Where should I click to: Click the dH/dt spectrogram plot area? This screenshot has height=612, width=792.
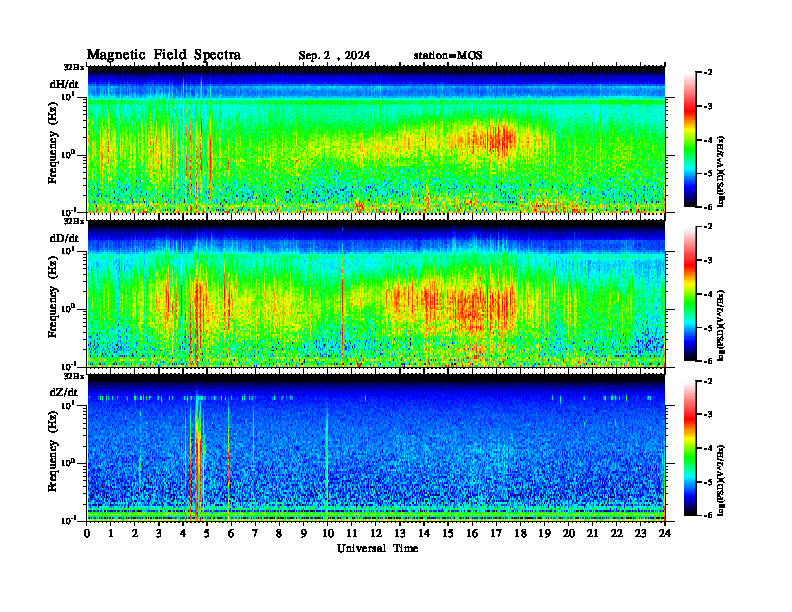click(x=376, y=139)
